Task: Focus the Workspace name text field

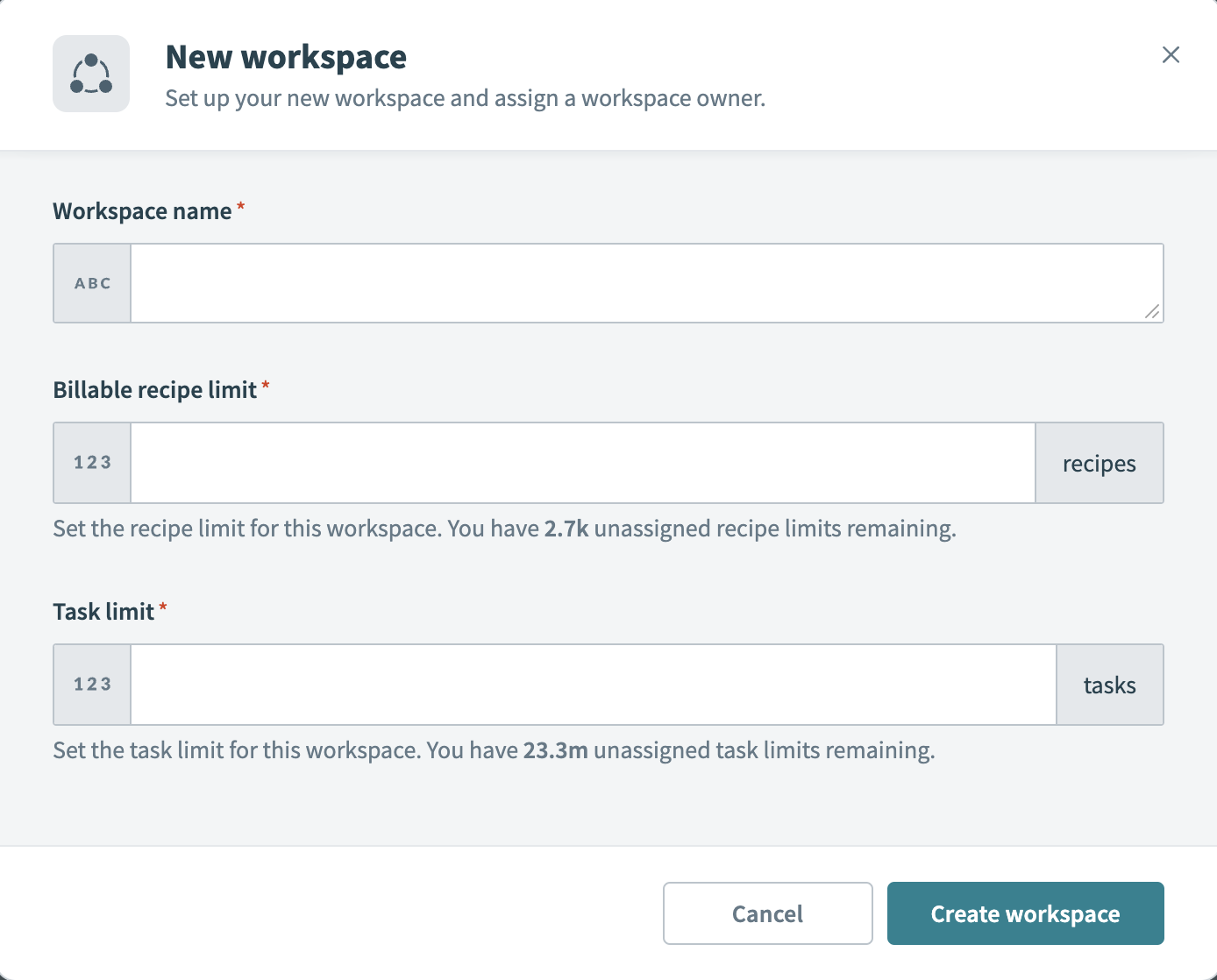Action: 640,283
